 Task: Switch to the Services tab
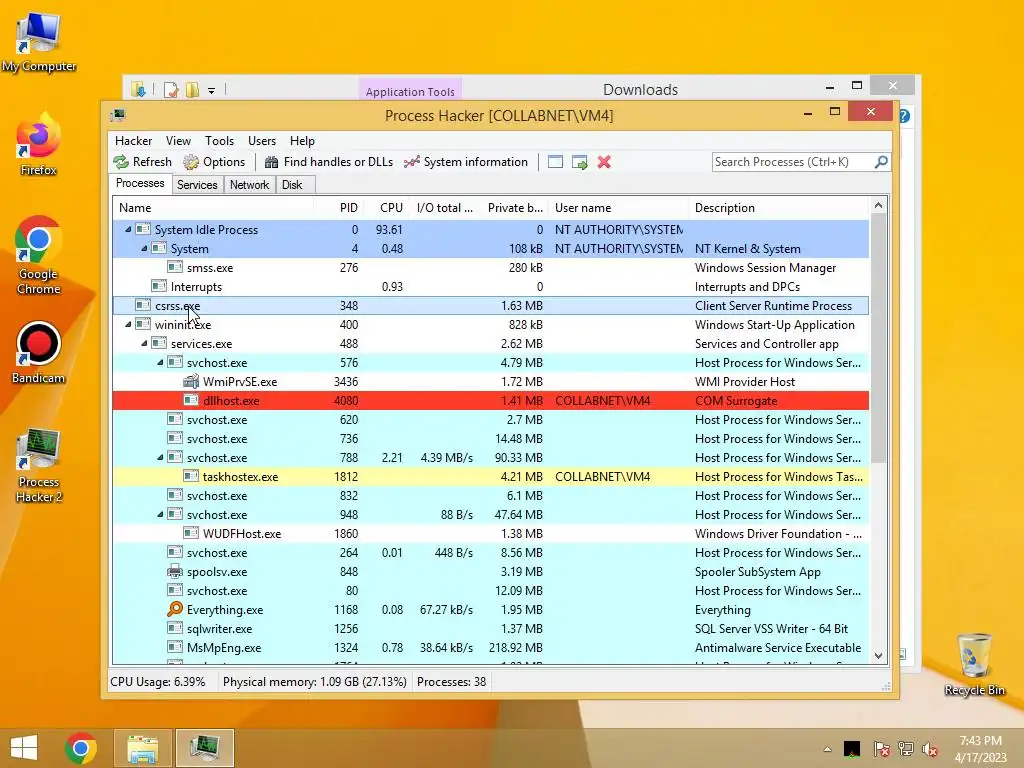click(x=197, y=185)
